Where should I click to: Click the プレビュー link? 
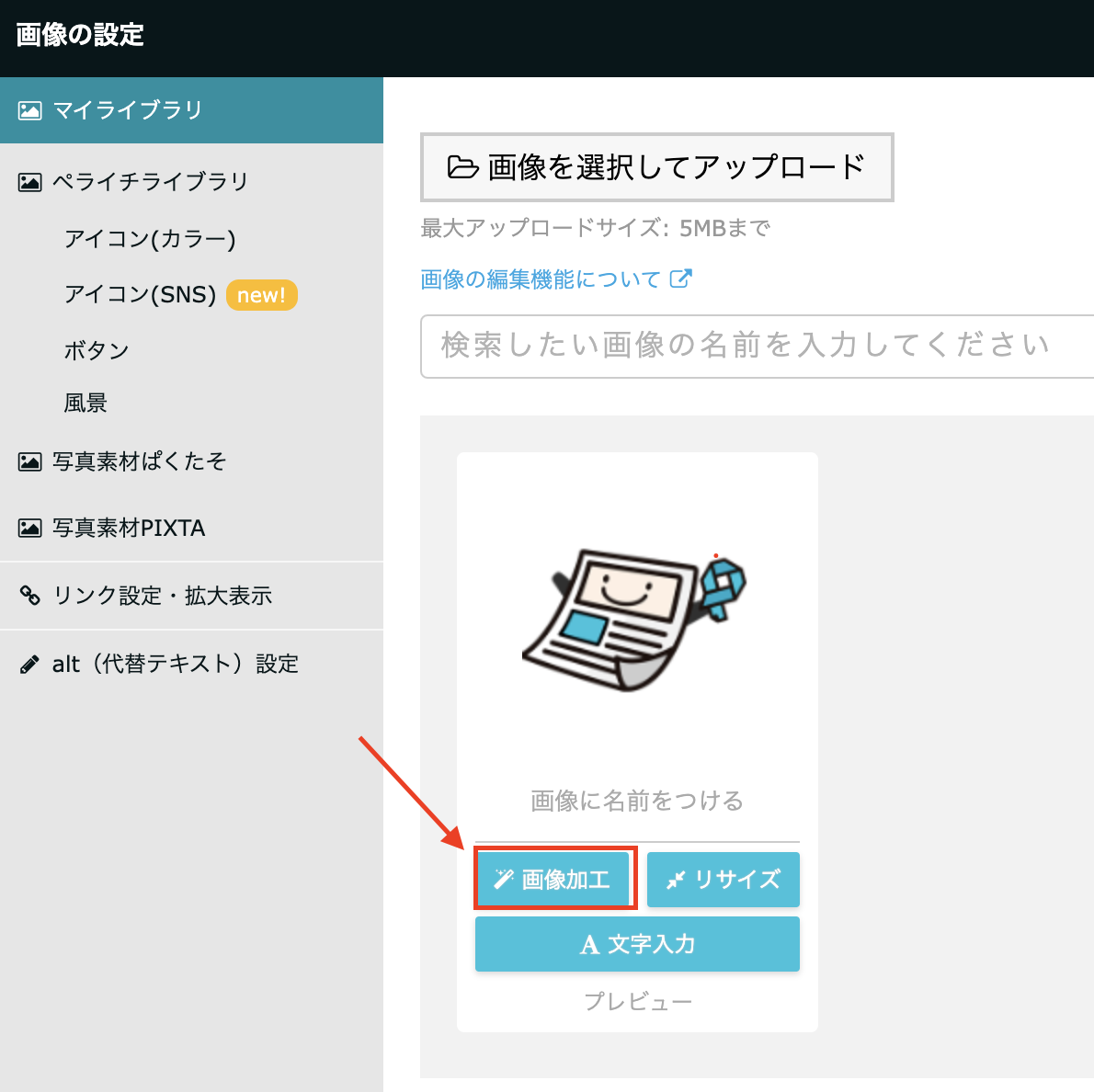click(x=637, y=1001)
